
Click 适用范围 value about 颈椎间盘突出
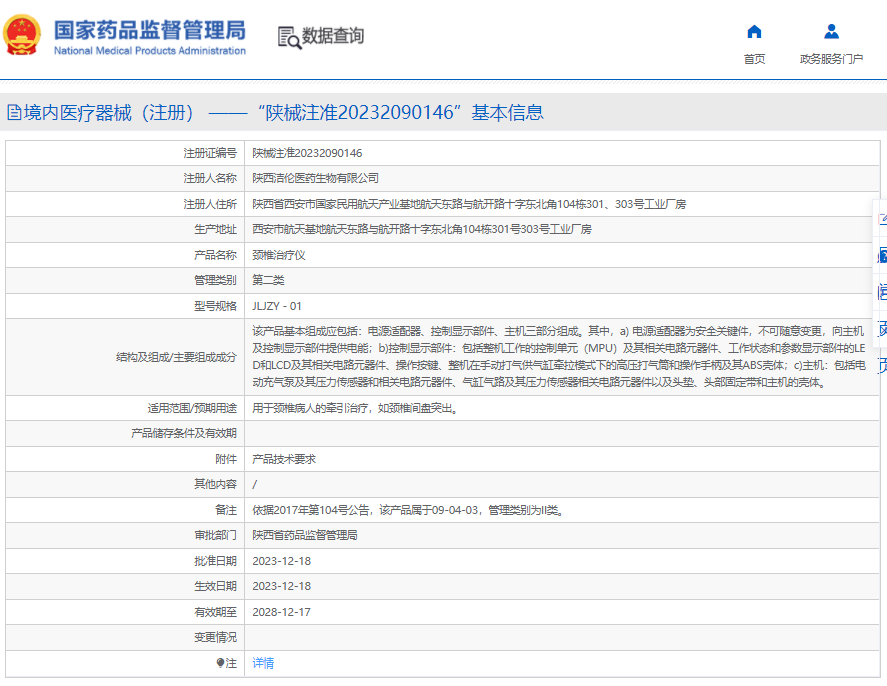[355, 408]
